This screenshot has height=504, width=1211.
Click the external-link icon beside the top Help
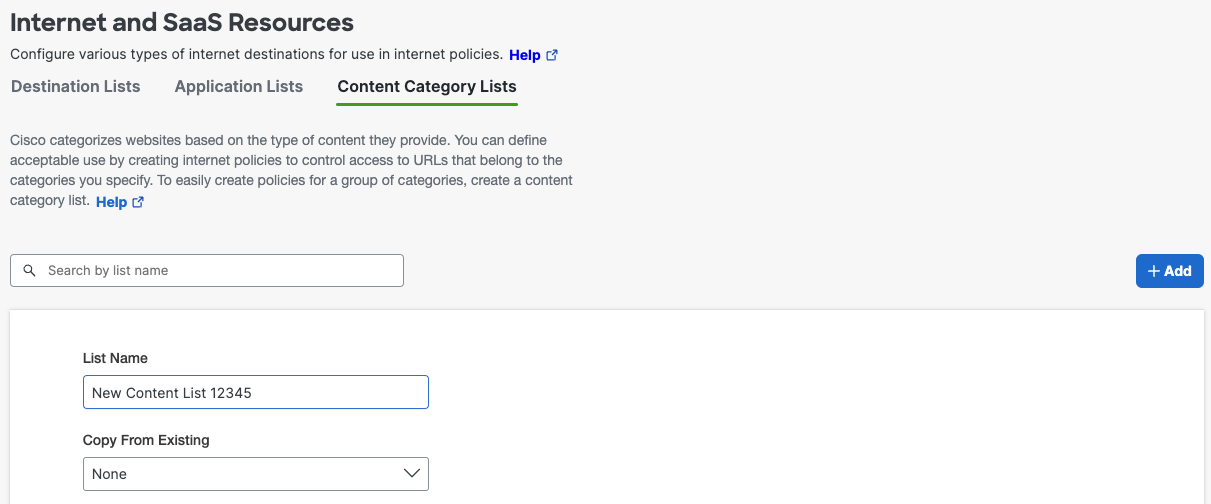point(552,55)
